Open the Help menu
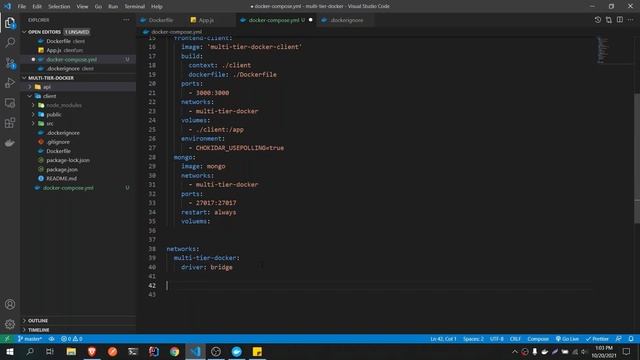The height and width of the screenshot is (360, 640). point(157,6)
